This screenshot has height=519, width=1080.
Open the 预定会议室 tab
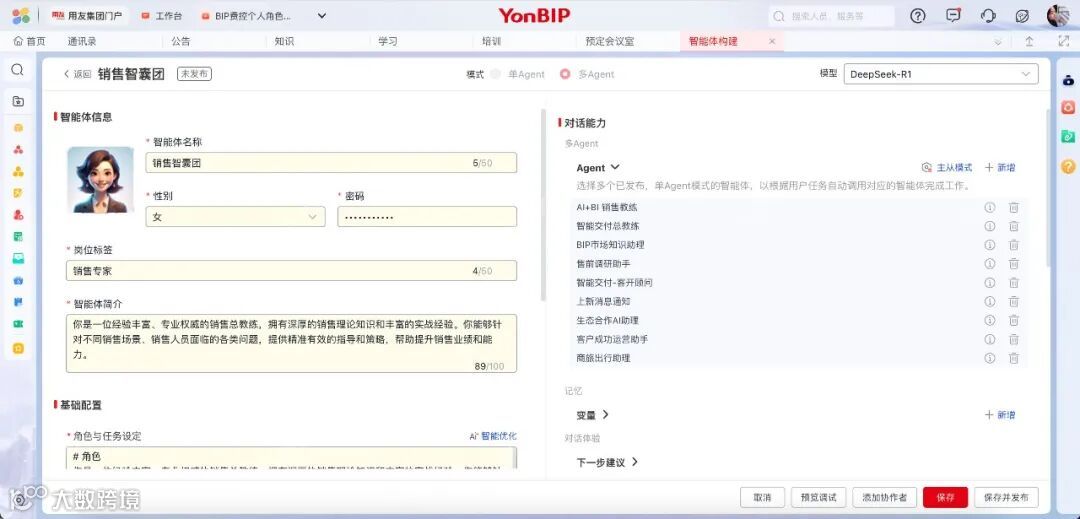610,41
